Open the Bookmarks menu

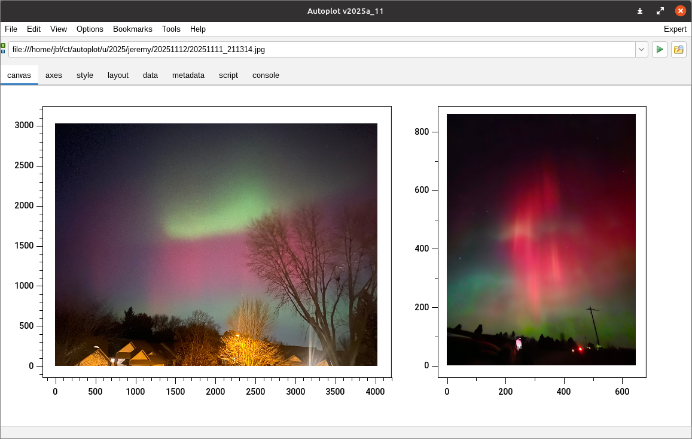[x=133, y=29]
